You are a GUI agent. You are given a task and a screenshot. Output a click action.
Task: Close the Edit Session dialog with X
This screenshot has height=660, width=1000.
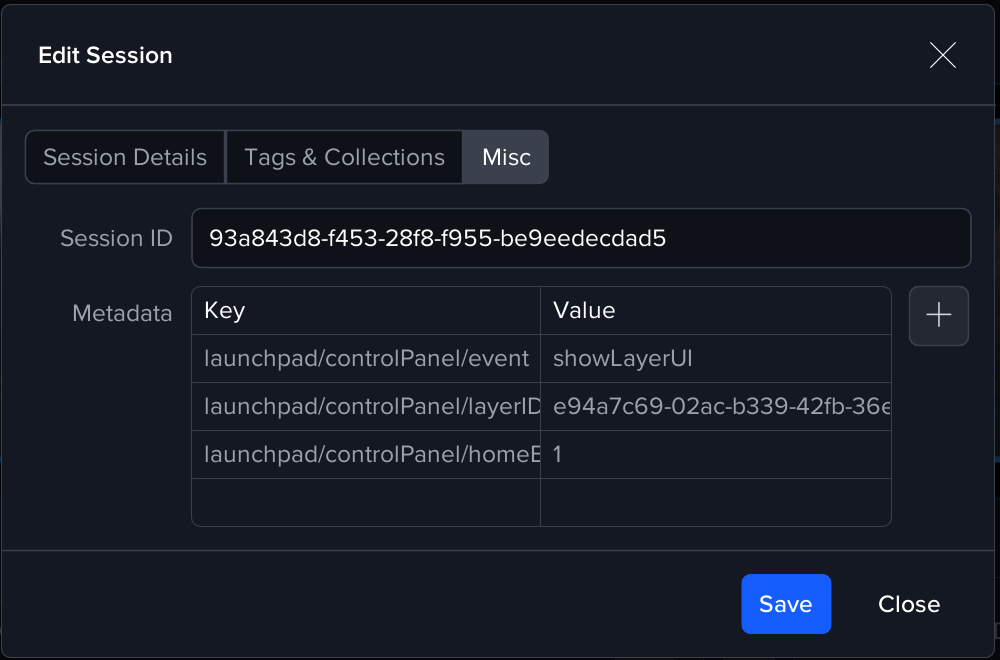pyautogui.click(x=942, y=56)
